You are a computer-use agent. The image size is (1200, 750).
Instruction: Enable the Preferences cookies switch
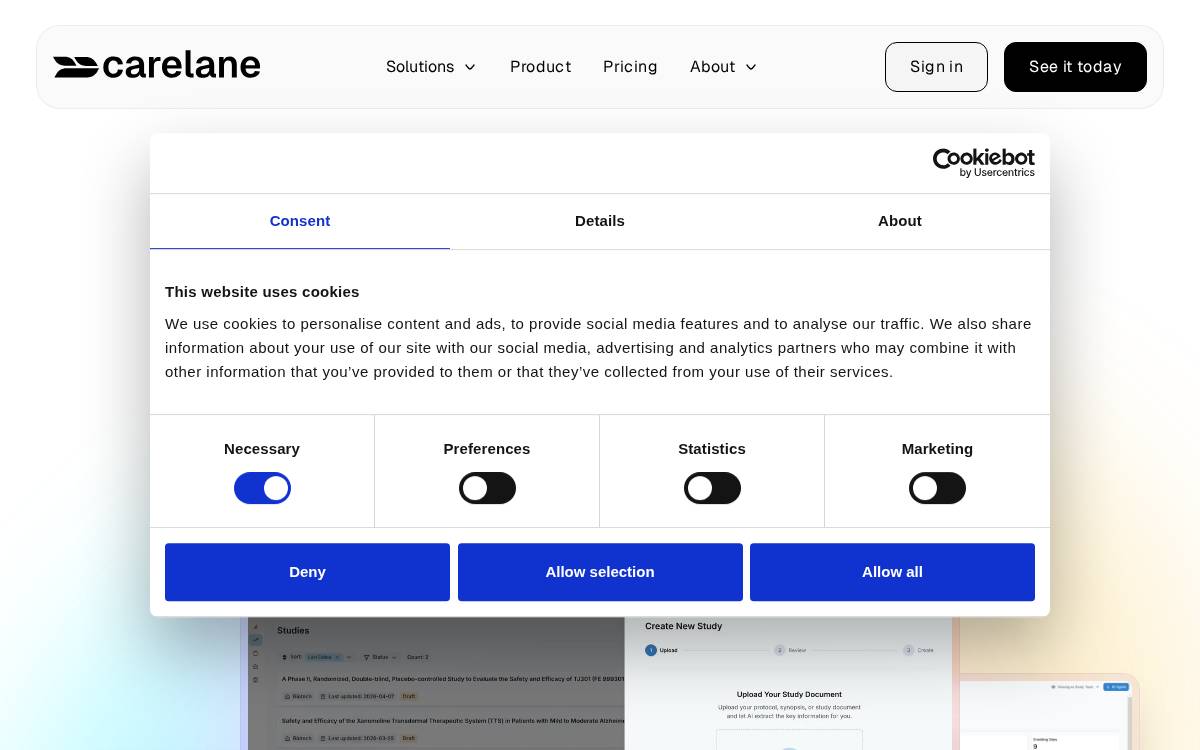tap(487, 488)
